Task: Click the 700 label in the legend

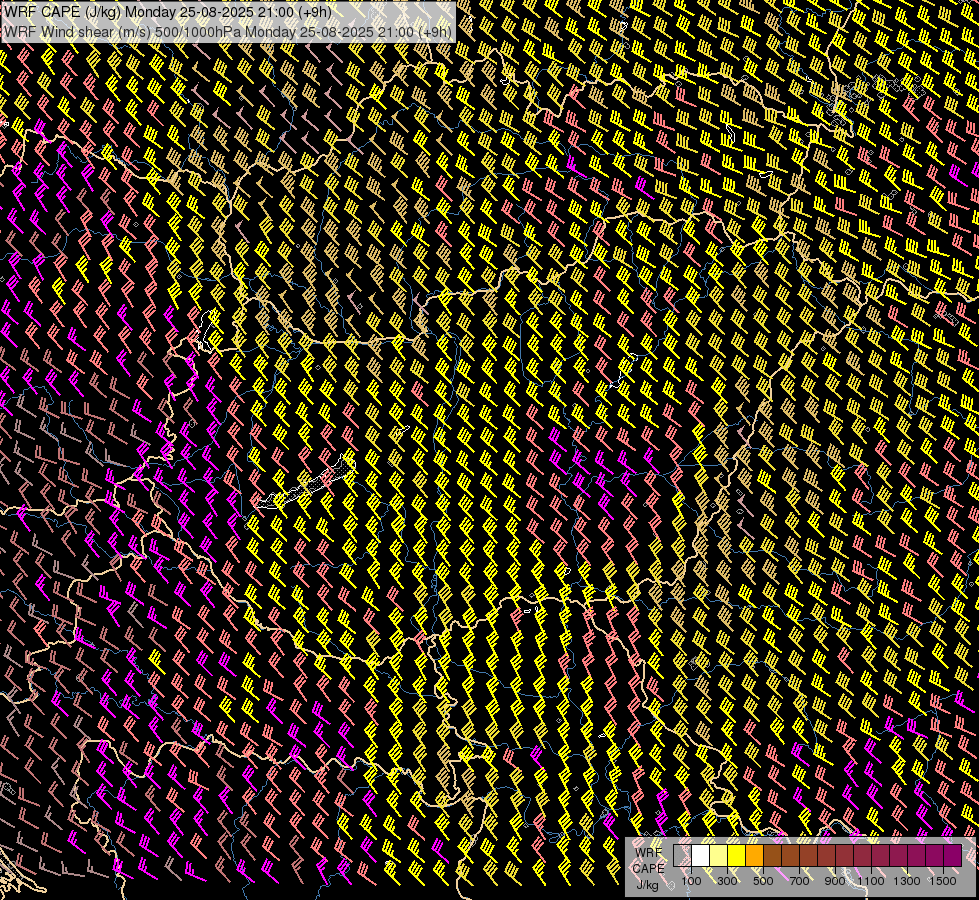Action: coord(799,881)
